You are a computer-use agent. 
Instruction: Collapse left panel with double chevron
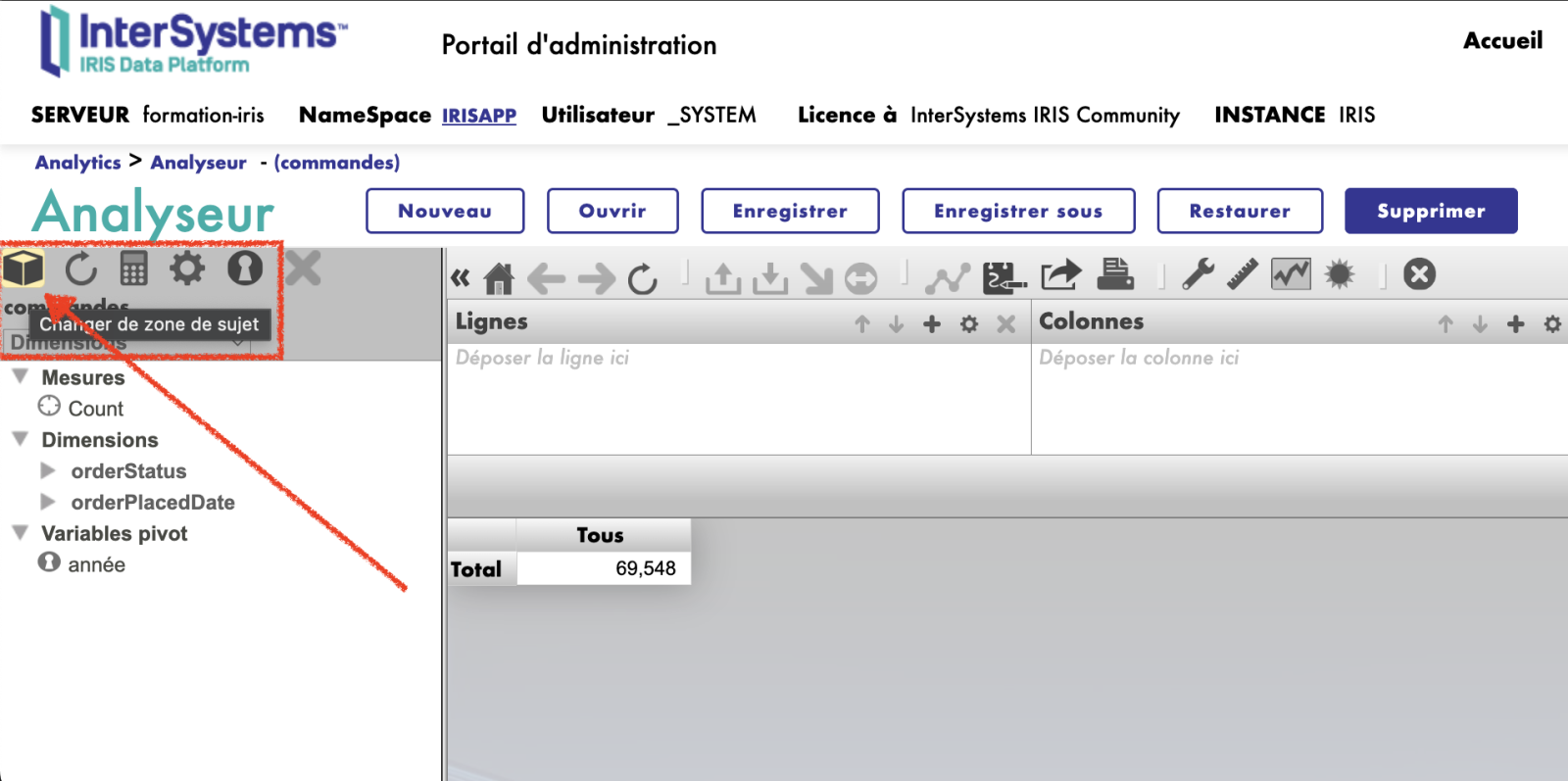(460, 278)
